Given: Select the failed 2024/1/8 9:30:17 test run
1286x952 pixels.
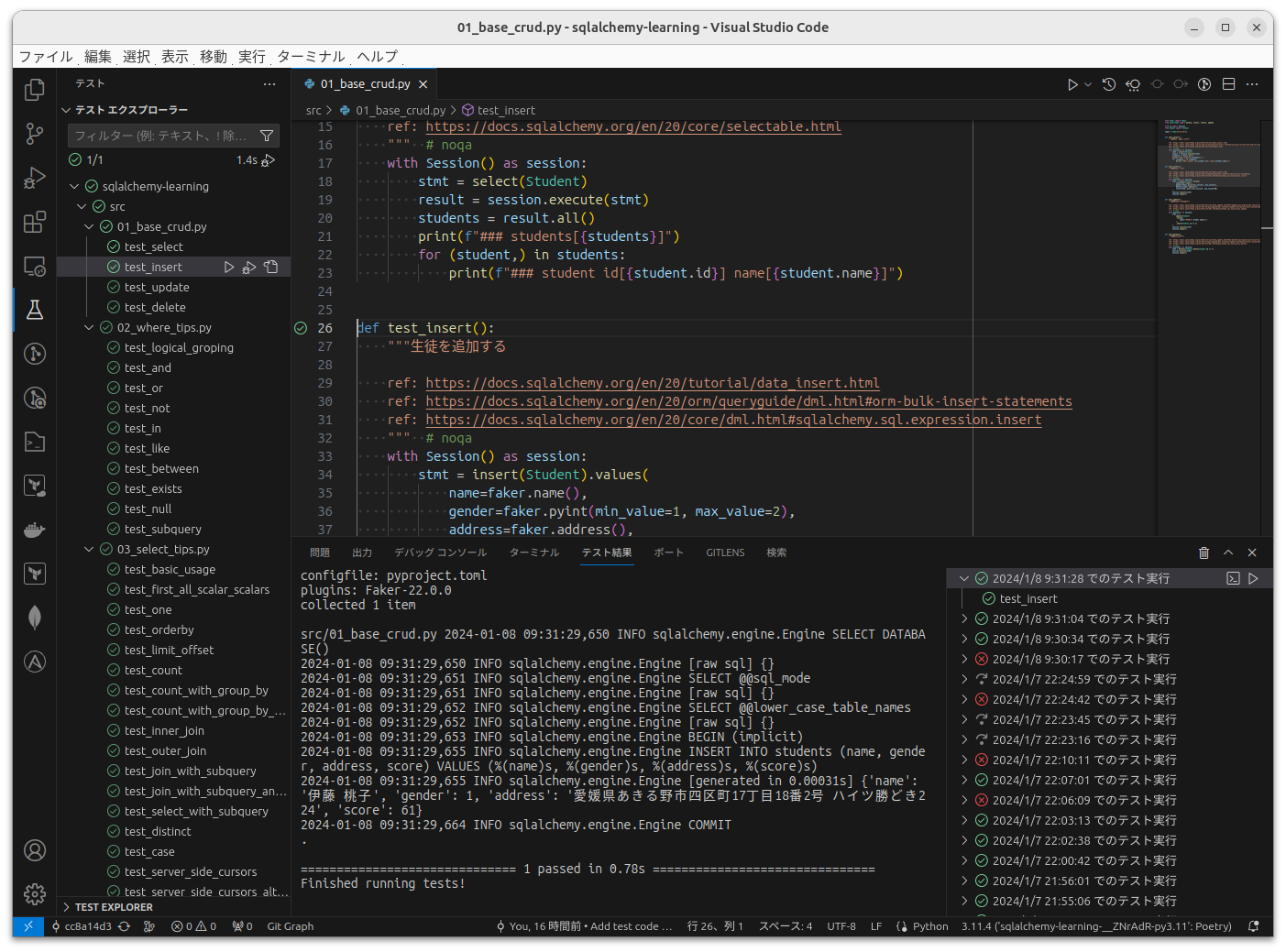Looking at the screenshot, I should (x=1081, y=659).
